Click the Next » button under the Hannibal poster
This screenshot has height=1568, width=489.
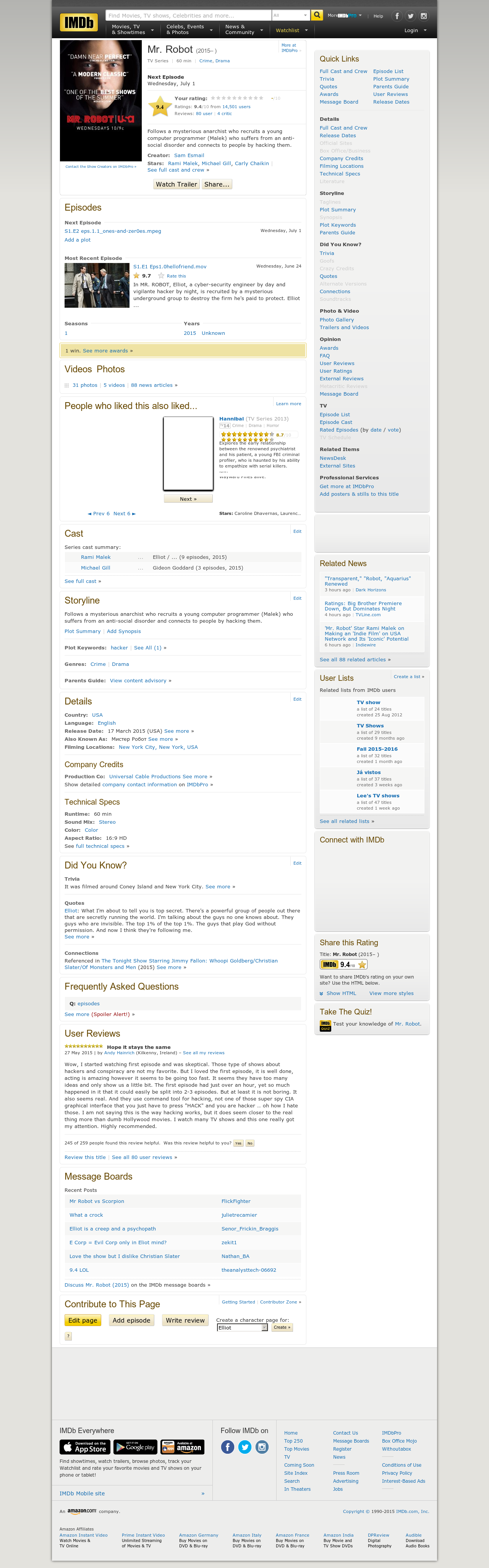188,499
